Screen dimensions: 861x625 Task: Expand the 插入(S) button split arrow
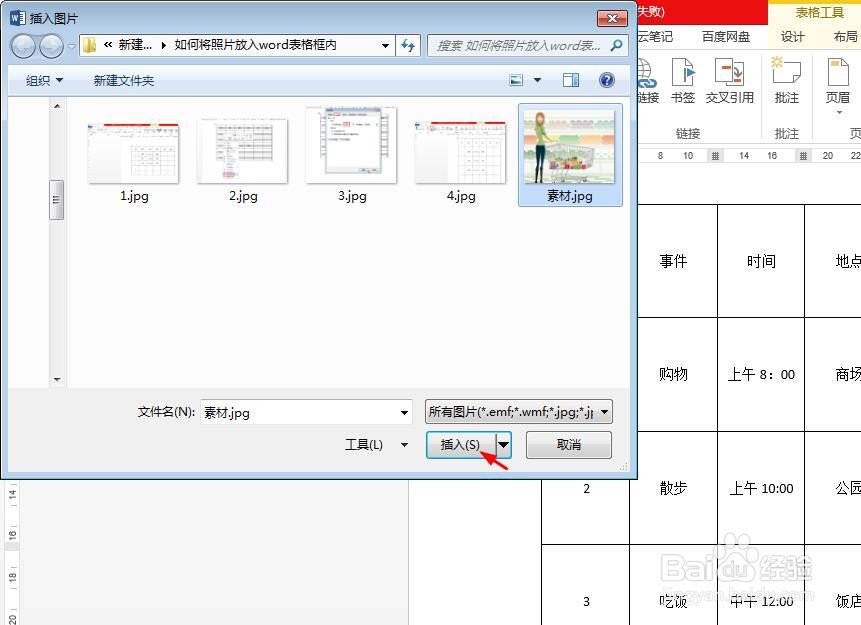pos(503,444)
